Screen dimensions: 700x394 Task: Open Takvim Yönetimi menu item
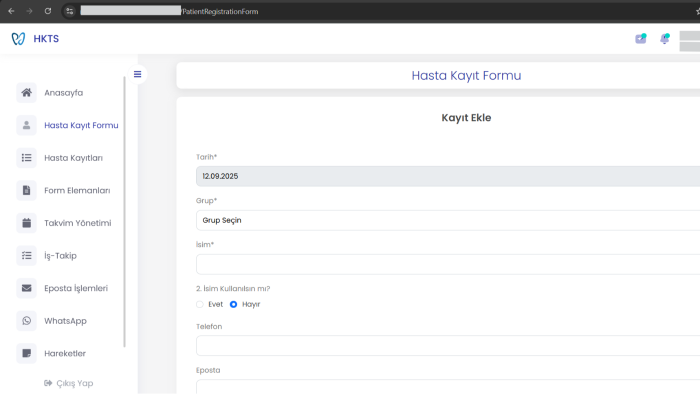coord(78,223)
